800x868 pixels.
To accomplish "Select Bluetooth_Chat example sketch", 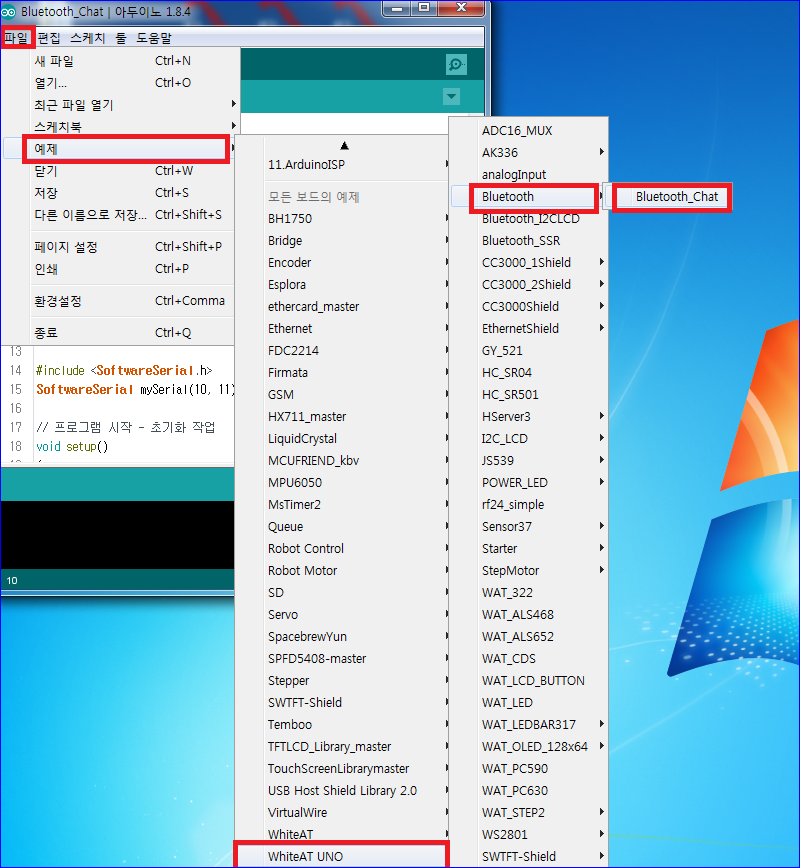I will [669, 197].
